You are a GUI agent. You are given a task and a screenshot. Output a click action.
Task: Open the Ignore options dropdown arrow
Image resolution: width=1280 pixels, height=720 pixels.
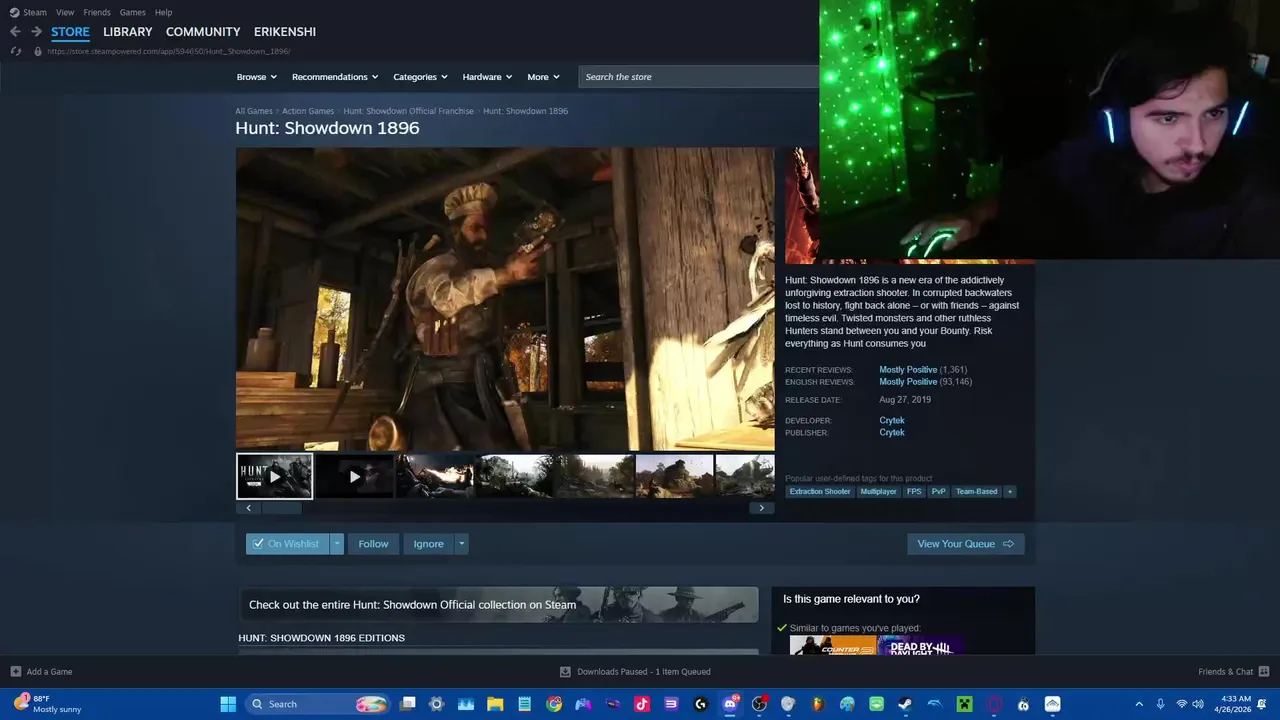pyautogui.click(x=461, y=544)
